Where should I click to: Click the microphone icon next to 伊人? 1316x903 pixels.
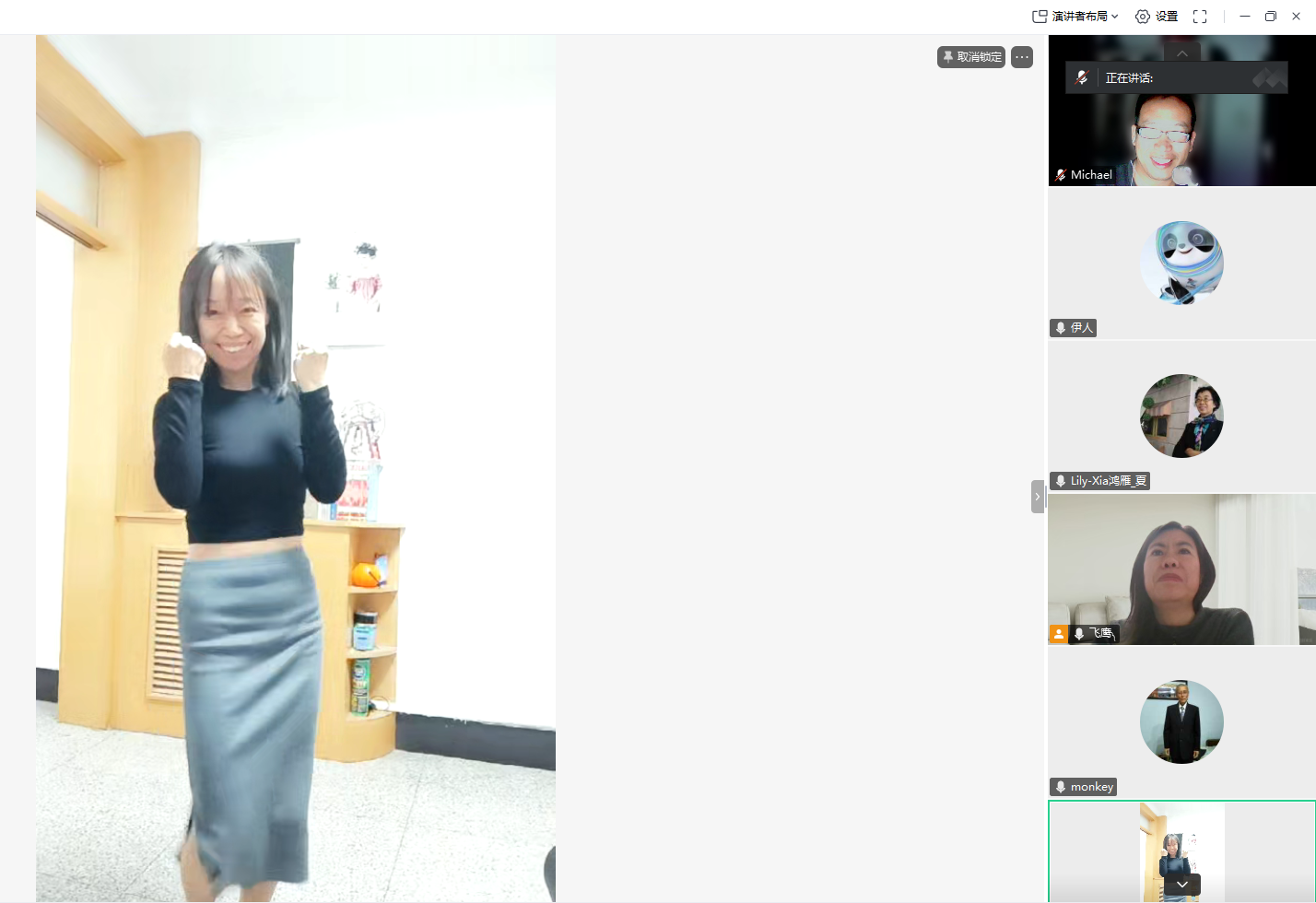[1061, 328]
